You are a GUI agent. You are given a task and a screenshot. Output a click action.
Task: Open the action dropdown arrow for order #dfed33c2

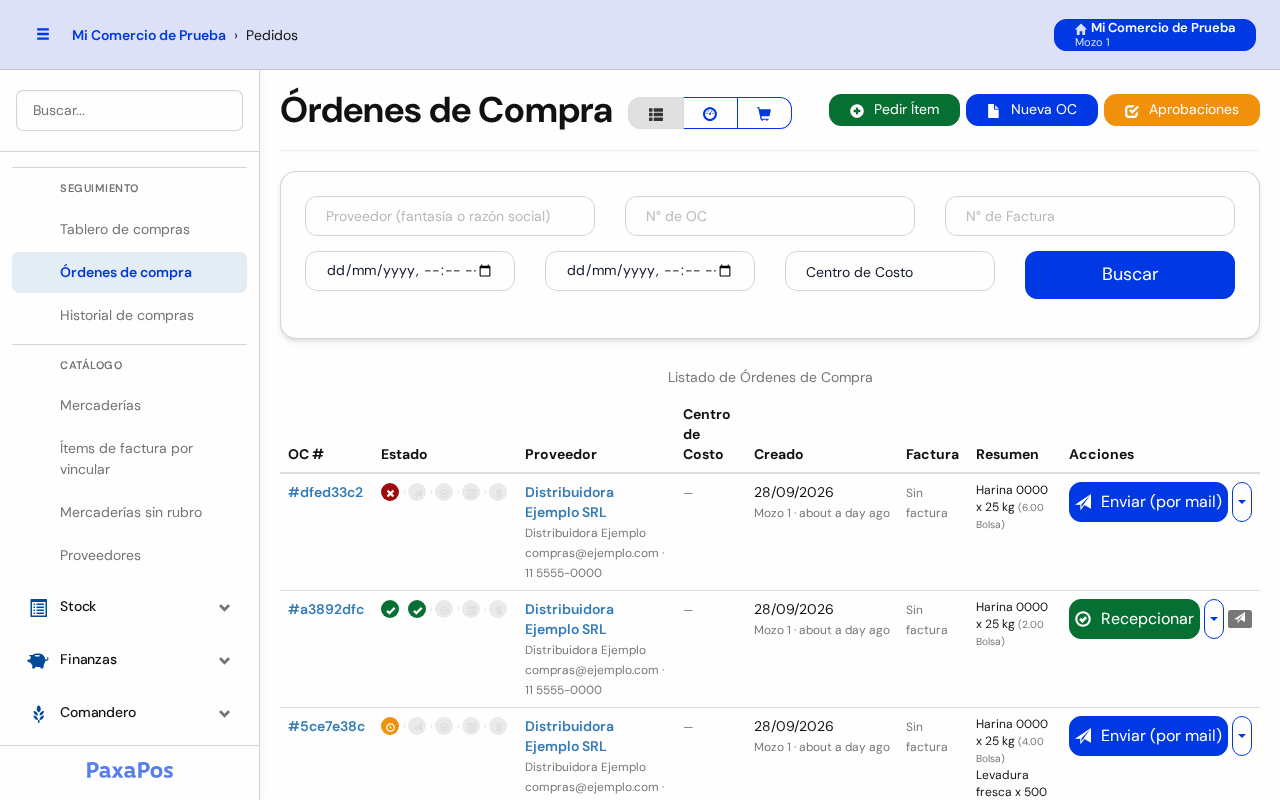point(1242,502)
